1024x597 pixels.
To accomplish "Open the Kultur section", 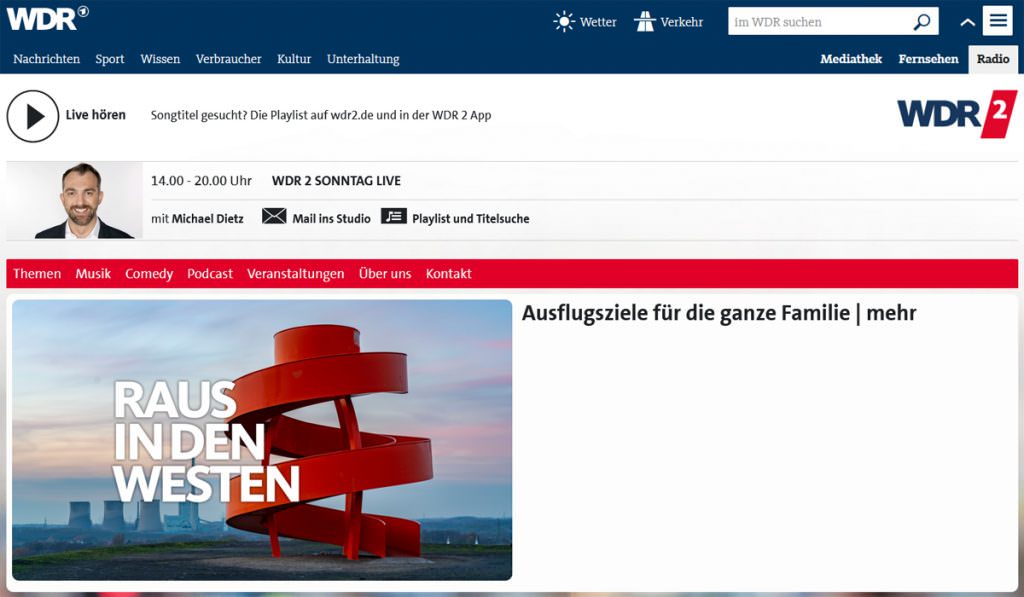I will (x=294, y=59).
